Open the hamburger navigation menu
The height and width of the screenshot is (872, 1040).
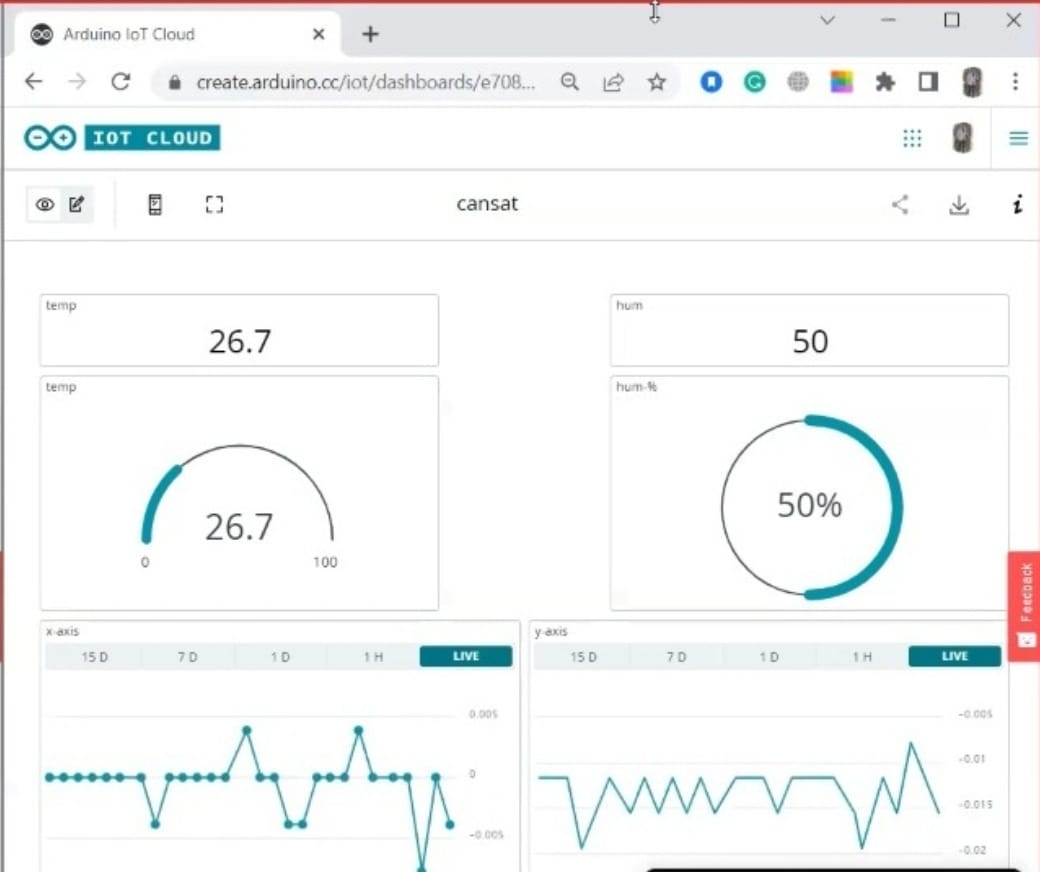(1018, 139)
